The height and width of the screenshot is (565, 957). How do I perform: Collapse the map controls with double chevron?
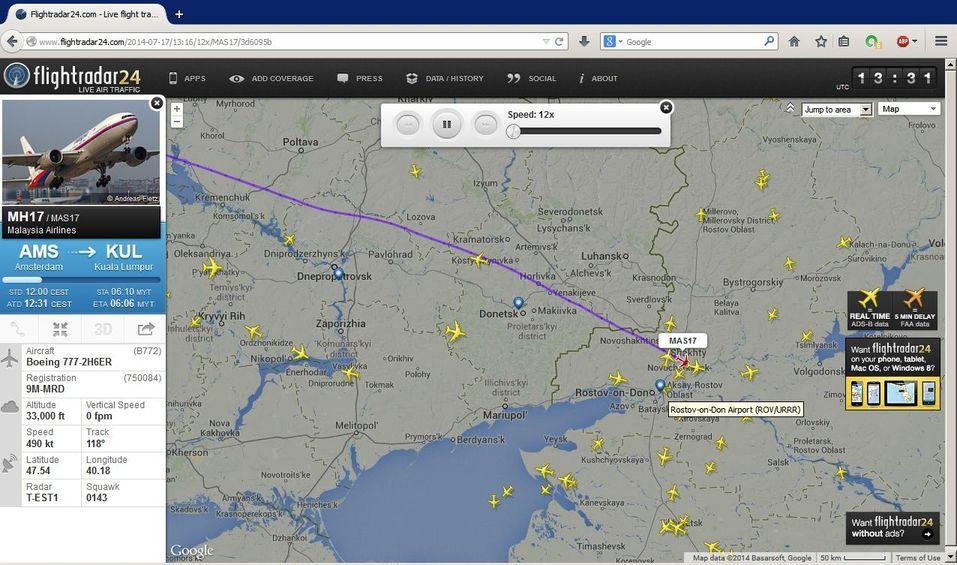790,108
